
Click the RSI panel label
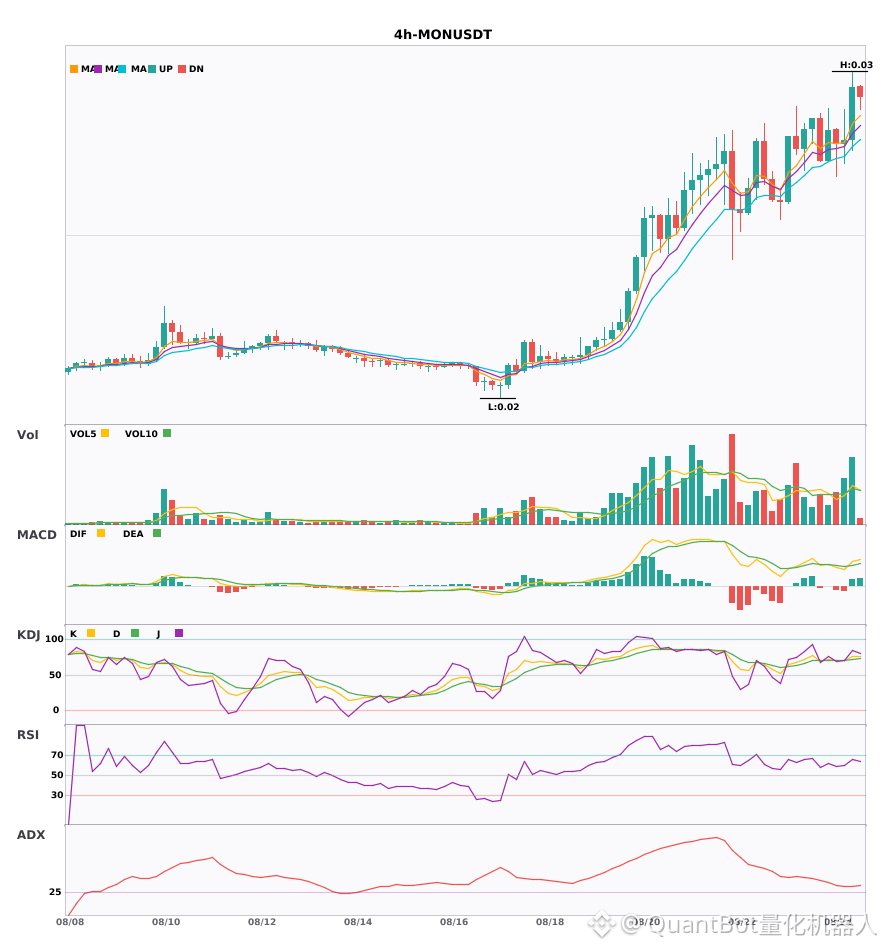pos(28,735)
